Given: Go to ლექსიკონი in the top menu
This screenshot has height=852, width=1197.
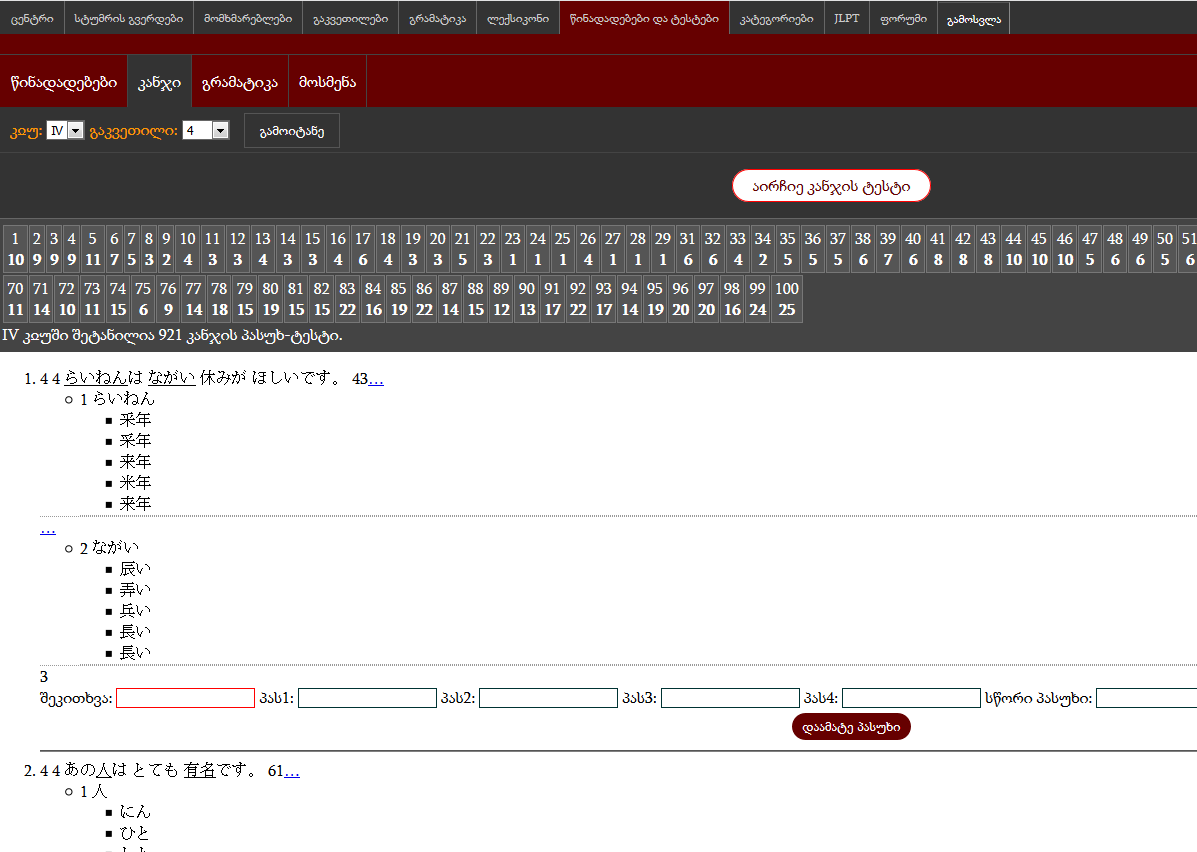Looking at the screenshot, I should point(517,18).
